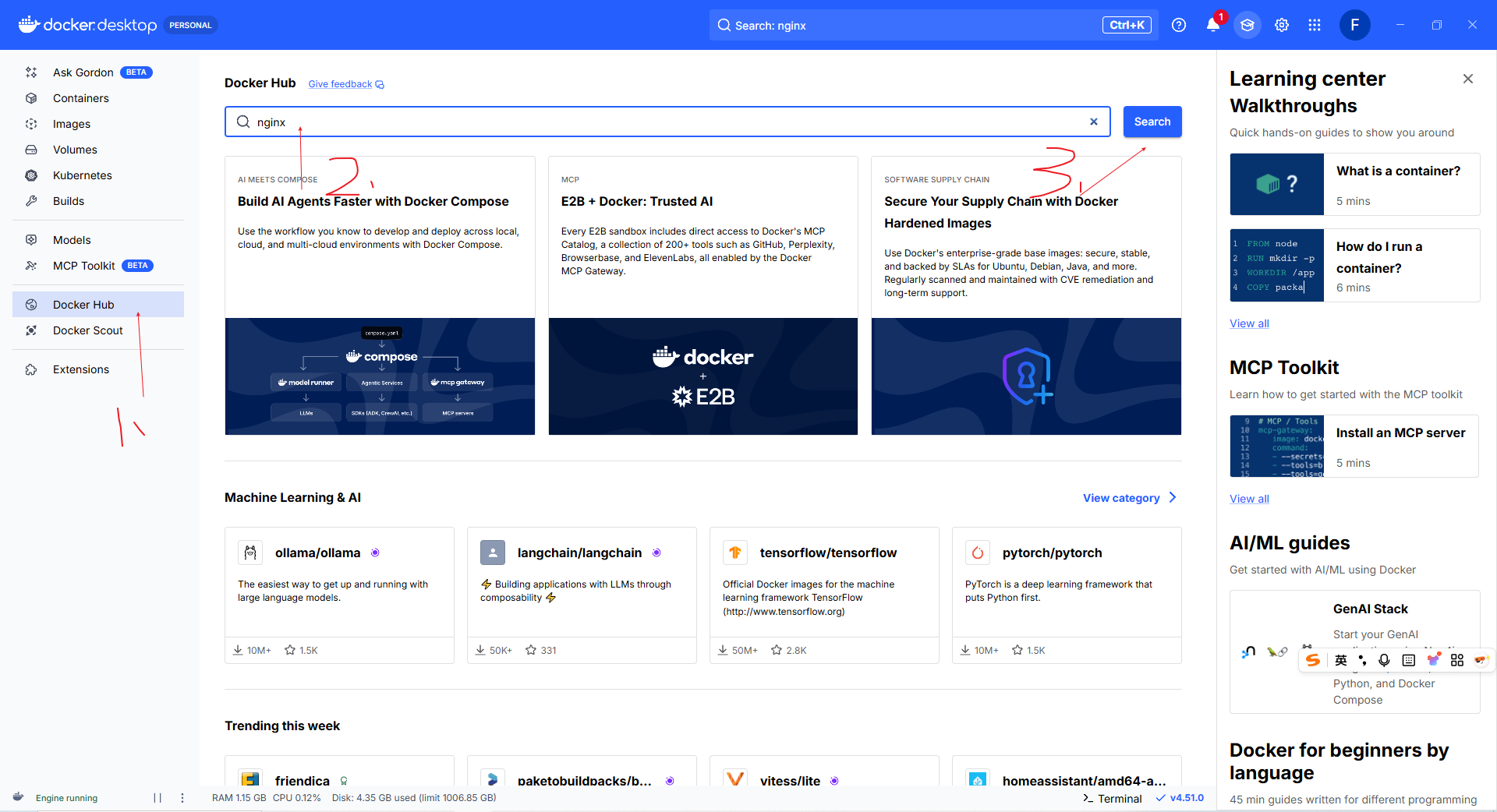Screen dimensions: 1497x812
Task: Open the Terminal from status bar
Action: coord(1113,799)
